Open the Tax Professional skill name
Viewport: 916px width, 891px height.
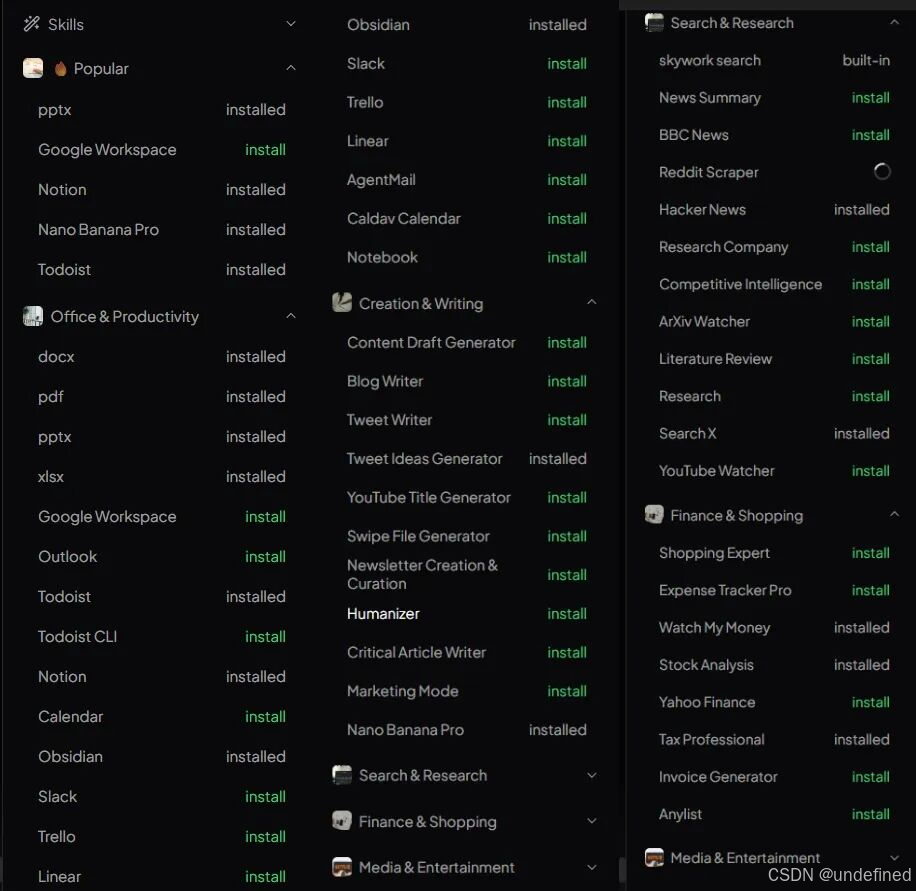712,739
